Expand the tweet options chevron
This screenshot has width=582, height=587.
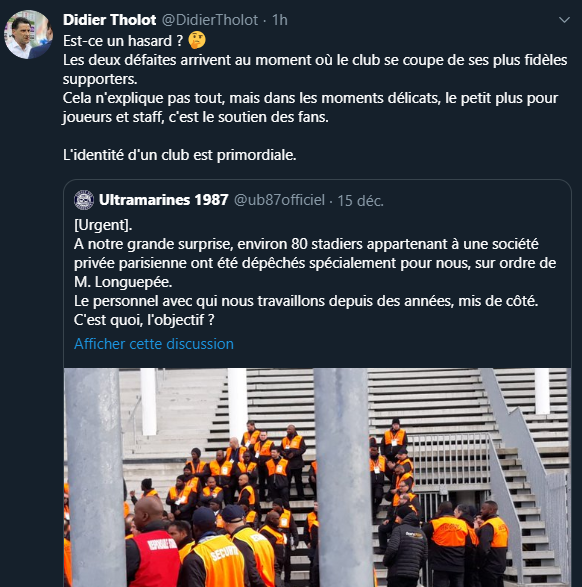click(564, 20)
